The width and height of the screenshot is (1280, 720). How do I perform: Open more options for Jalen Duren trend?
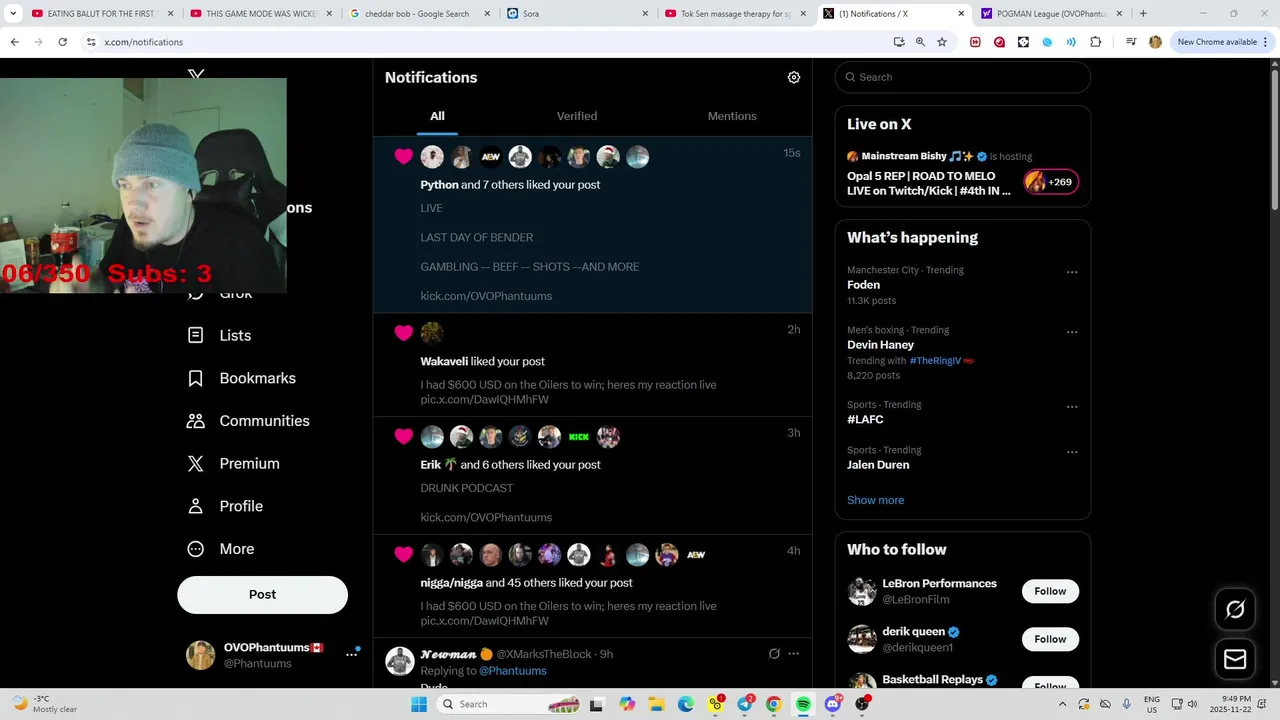[x=1072, y=452]
